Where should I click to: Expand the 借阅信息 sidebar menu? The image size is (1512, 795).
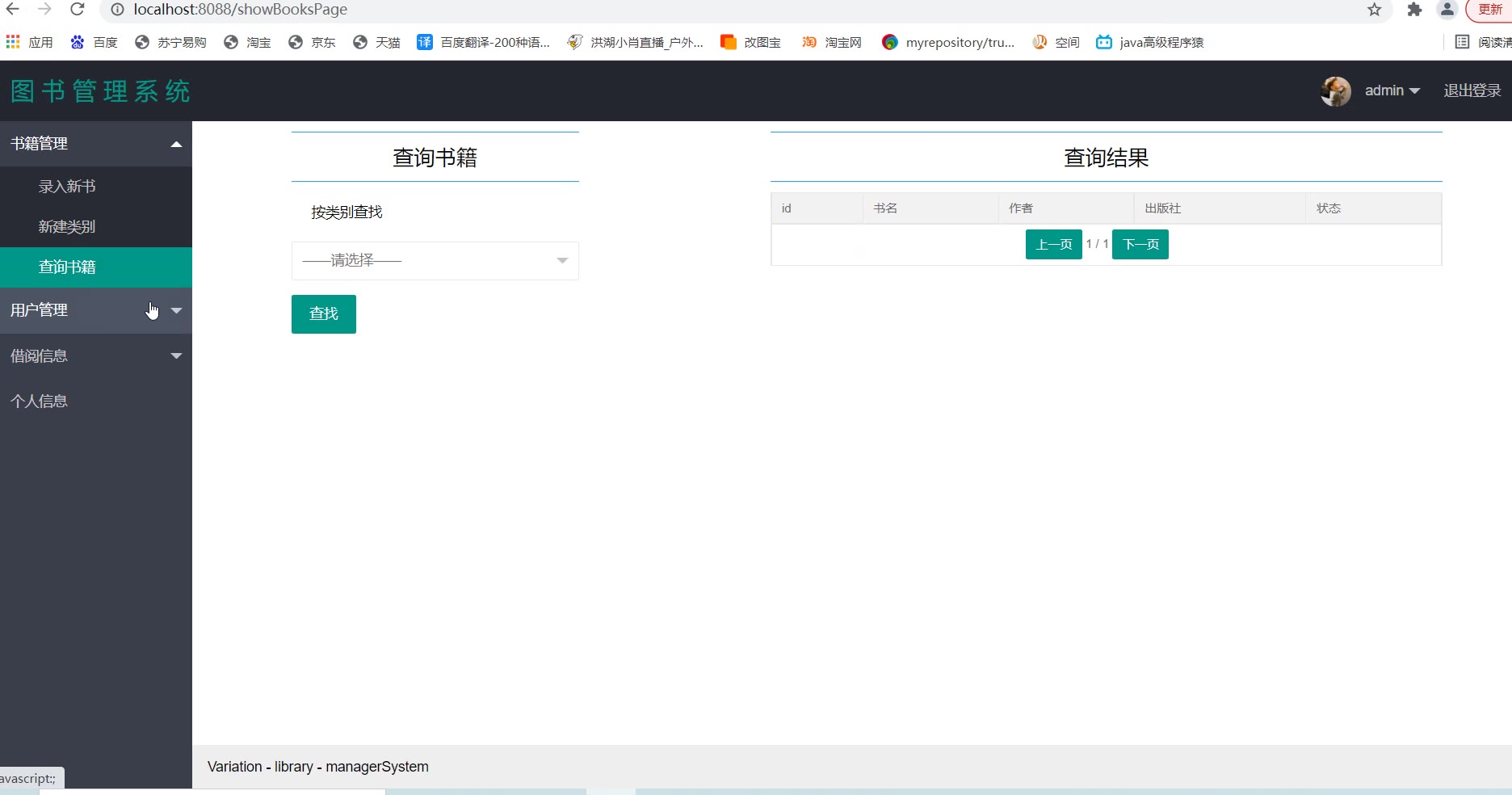96,356
